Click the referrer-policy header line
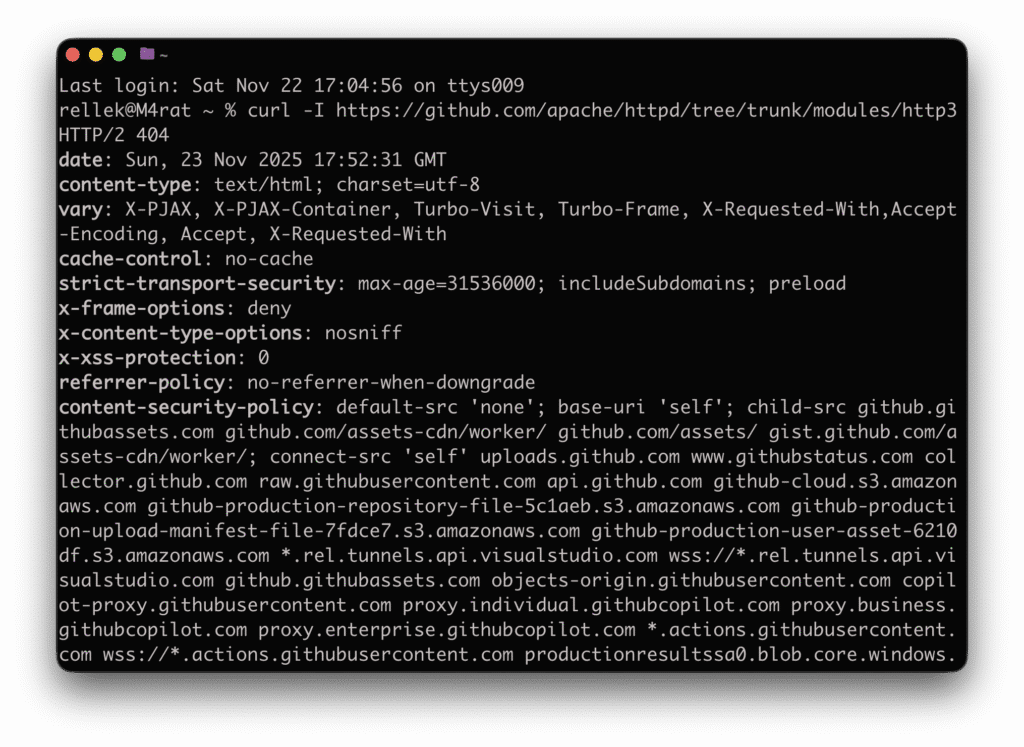The width and height of the screenshot is (1024, 747). click(x=296, y=382)
